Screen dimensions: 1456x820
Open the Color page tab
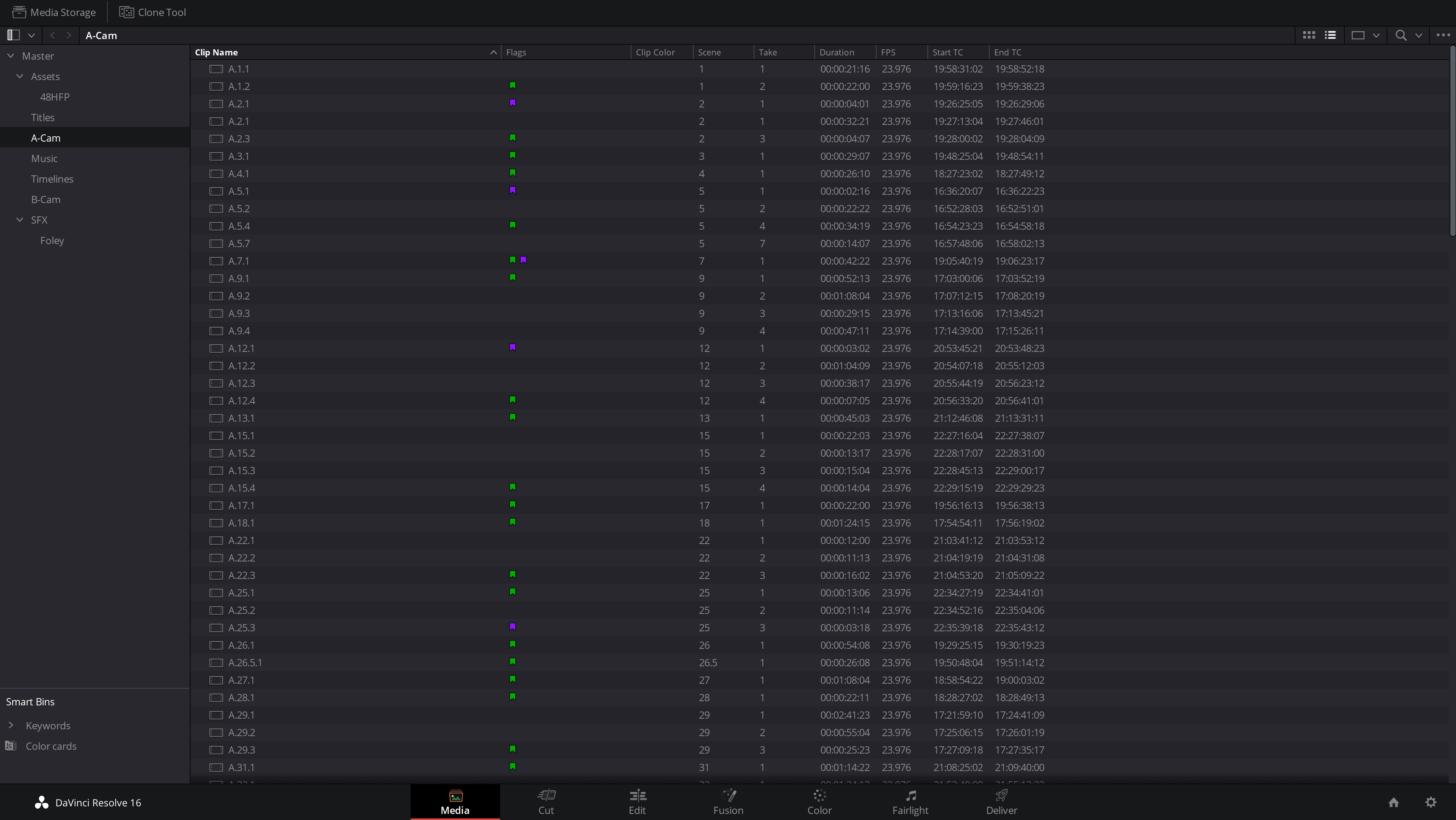pos(819,802)
